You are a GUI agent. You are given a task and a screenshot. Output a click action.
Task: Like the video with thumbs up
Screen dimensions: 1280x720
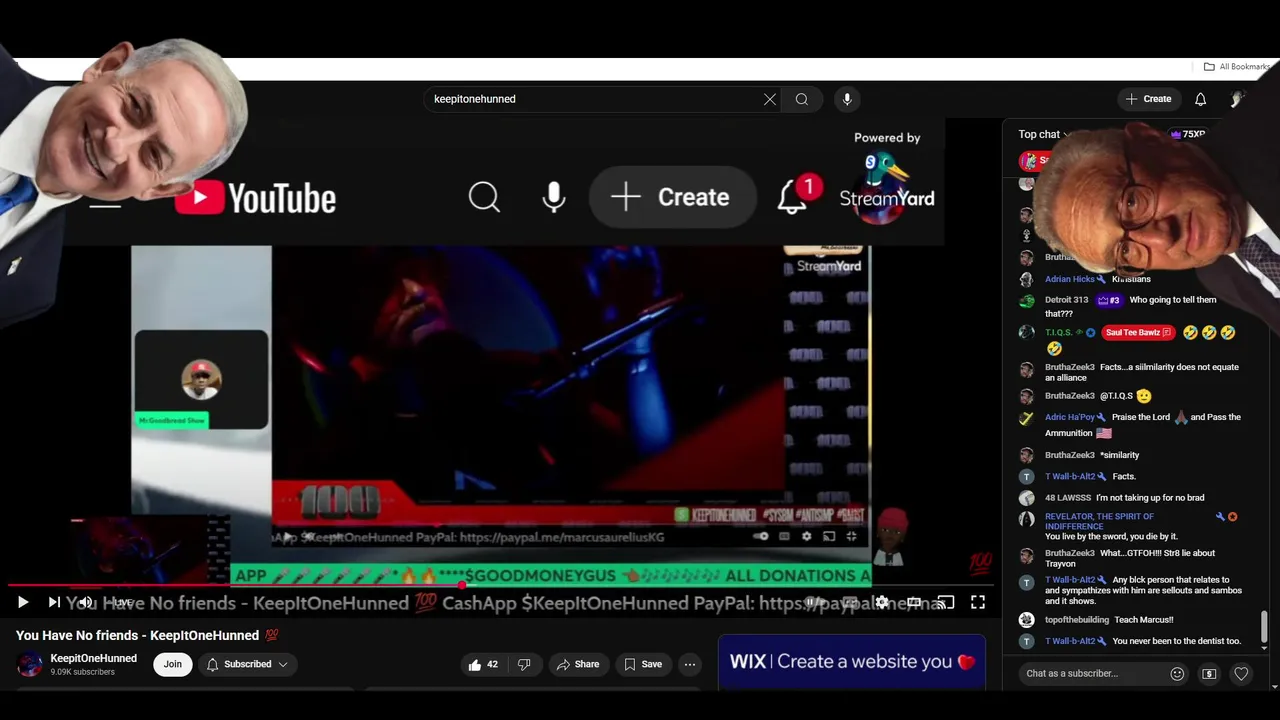coord(484,664)
